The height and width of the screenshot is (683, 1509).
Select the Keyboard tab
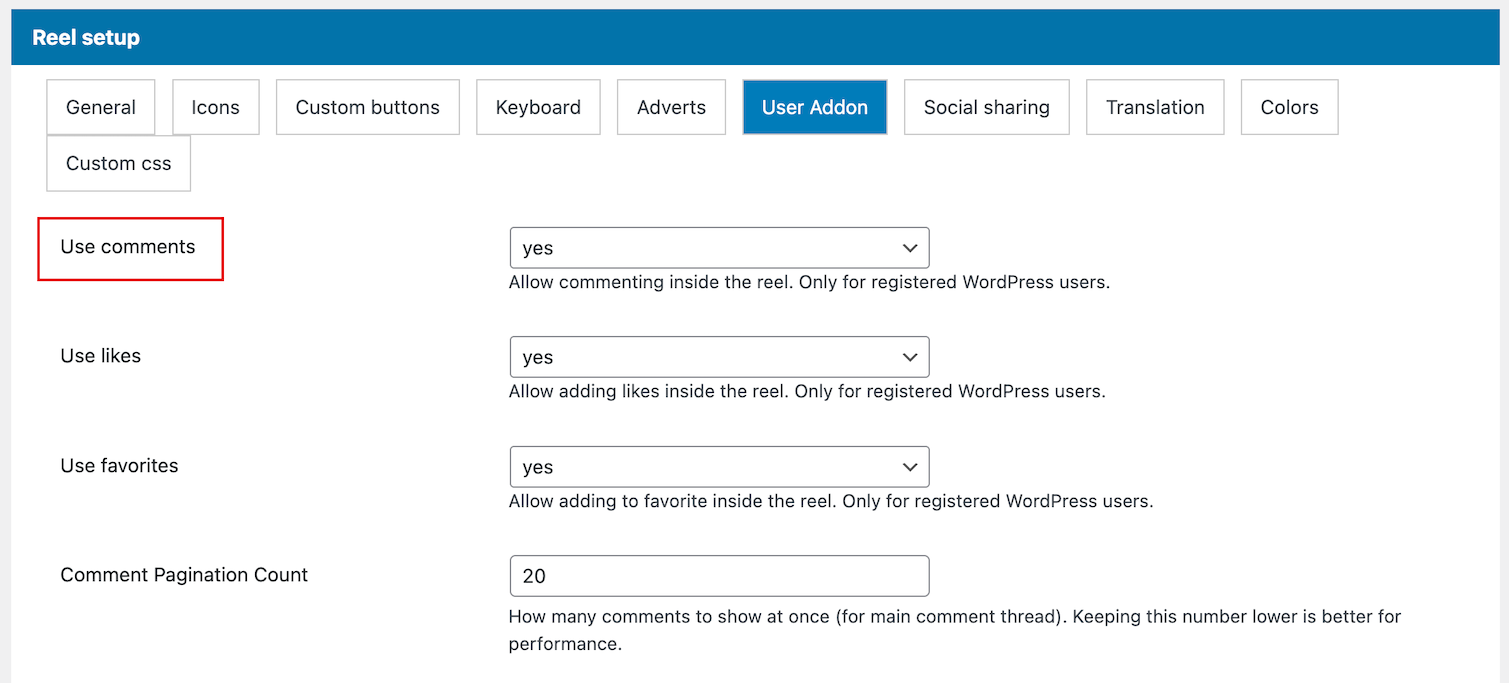click(x=538, y=107)
